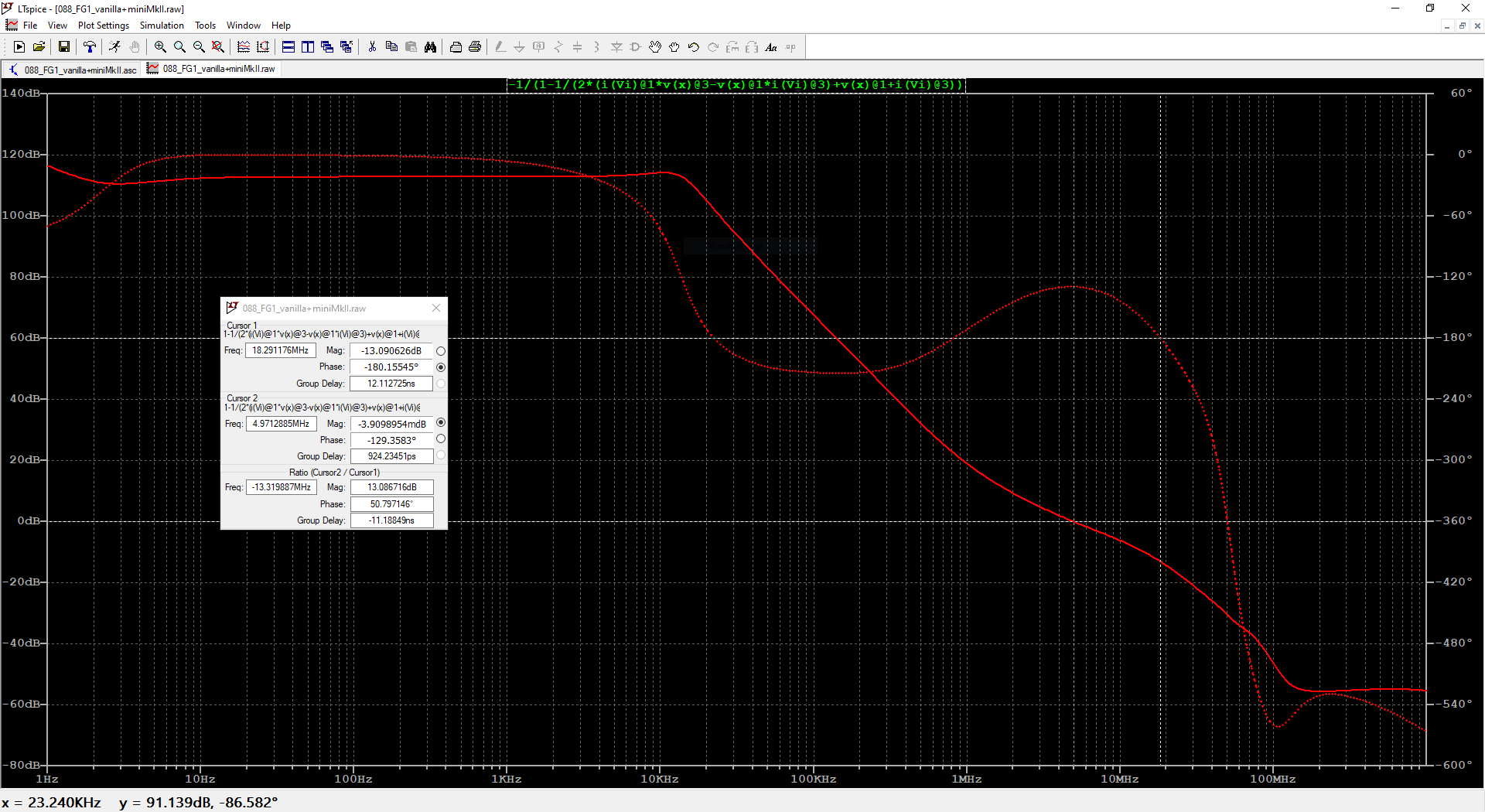Open the View menu
The width and height of the screenshot is (1485, 812).
pyautogui.click(x=57, y=26)
